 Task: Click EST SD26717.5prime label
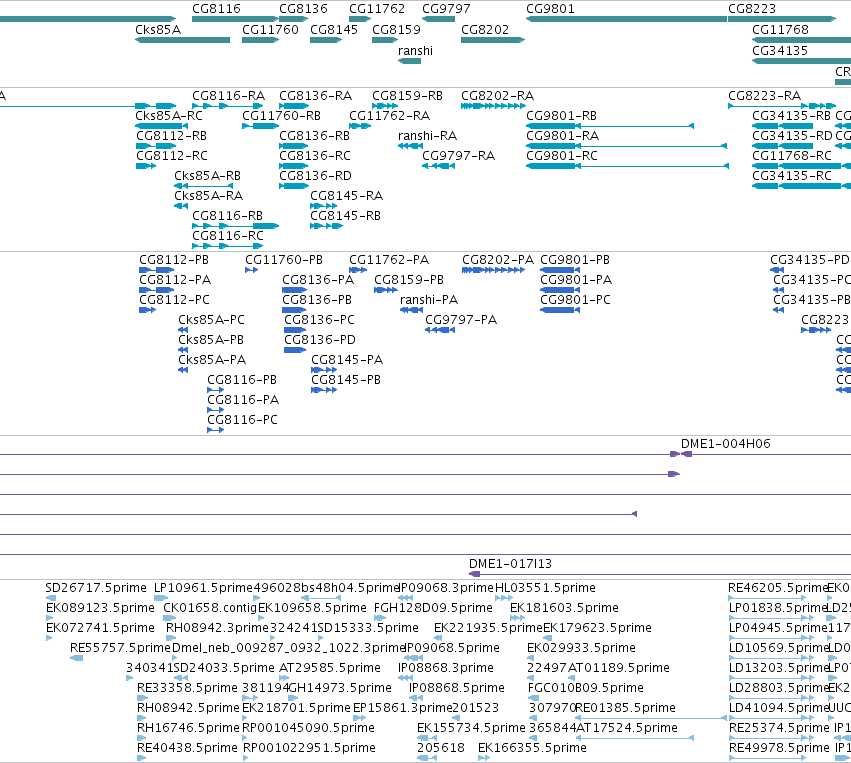[x=96, y=588]
